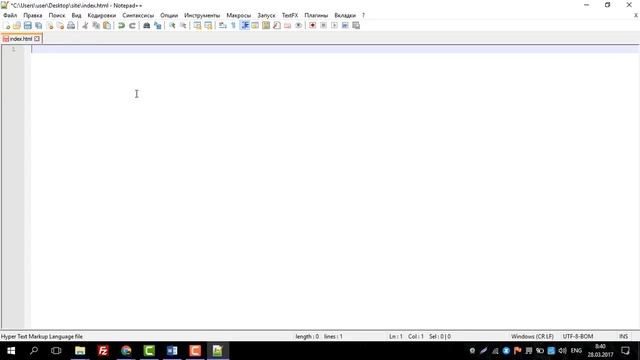Toggle word wrap toolbar button
The width and height of the screenshot is (640, 360).
[222, 25]
